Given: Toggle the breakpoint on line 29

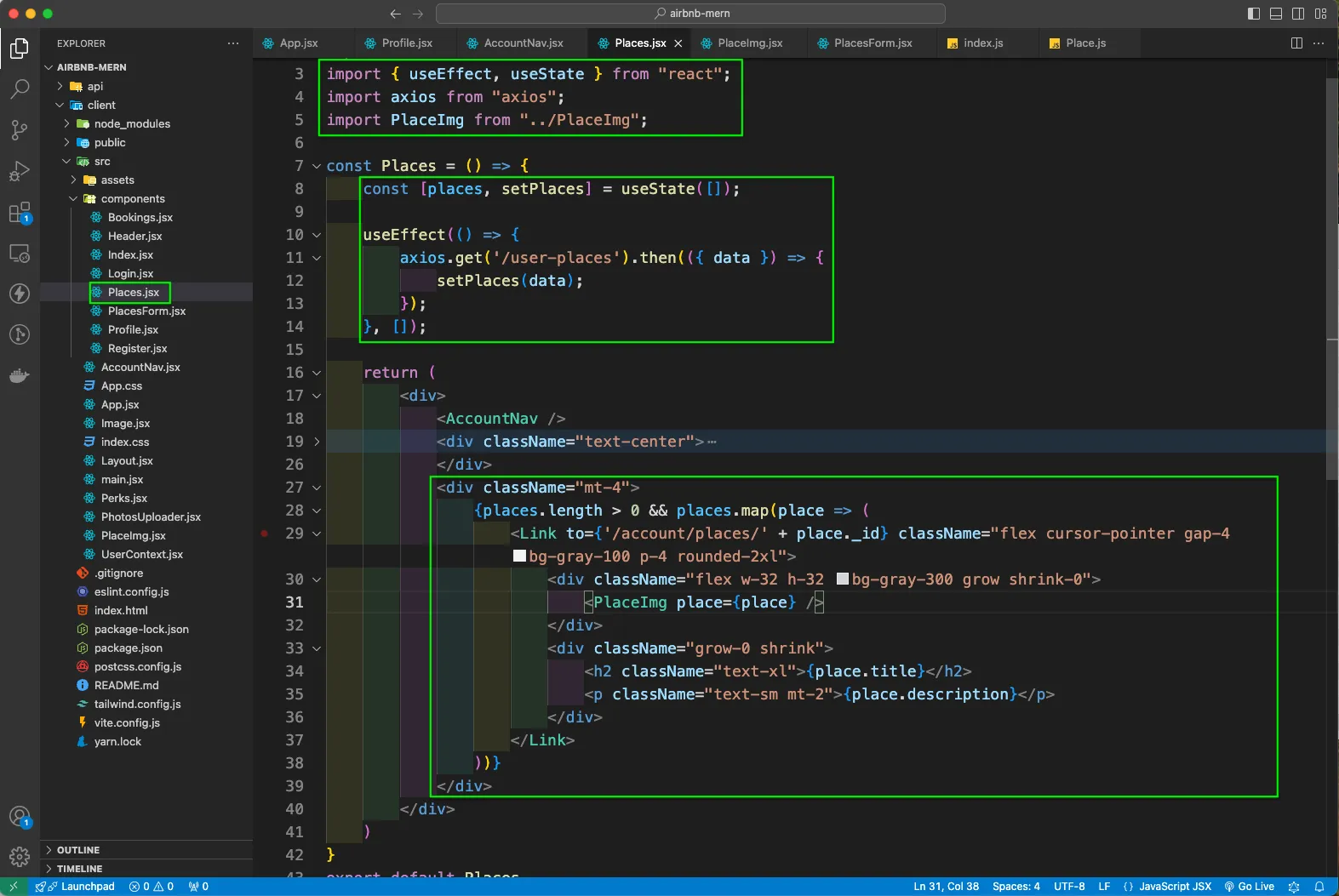Looking at the screenshot, I should click(x=265, y=534).
